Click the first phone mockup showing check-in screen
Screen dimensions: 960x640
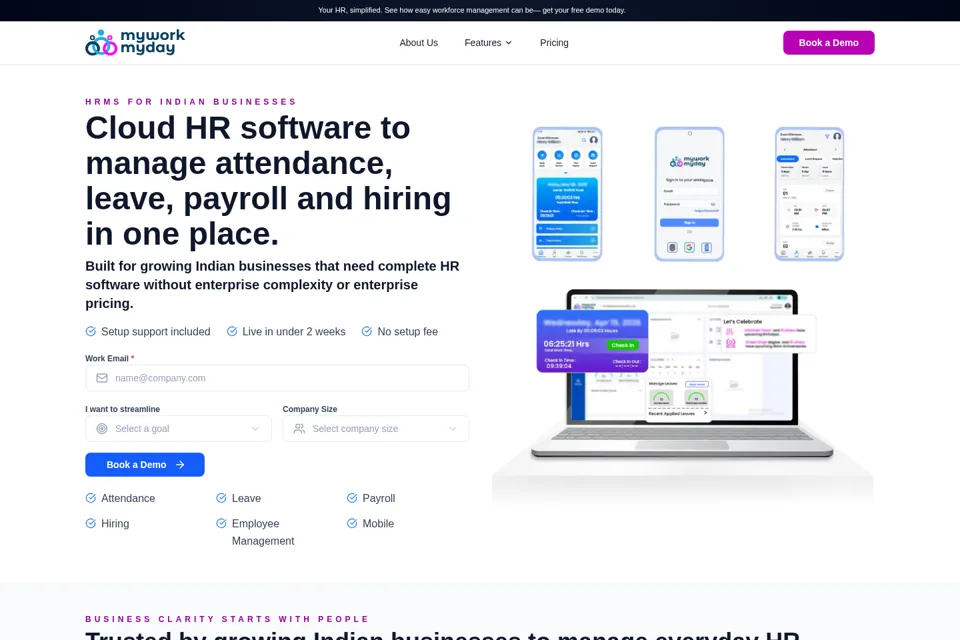click(567, 194)
